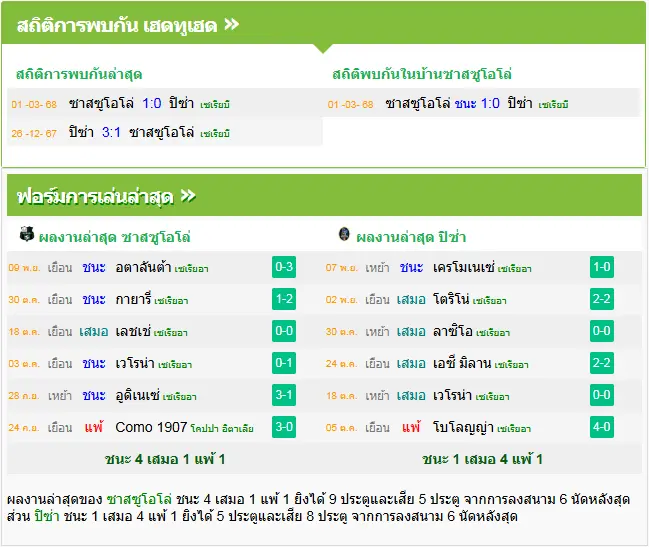The width and height of the screenshot is (649, 547).
Task: Click opponent name Como 1907
Action: (x=151, y=427)
